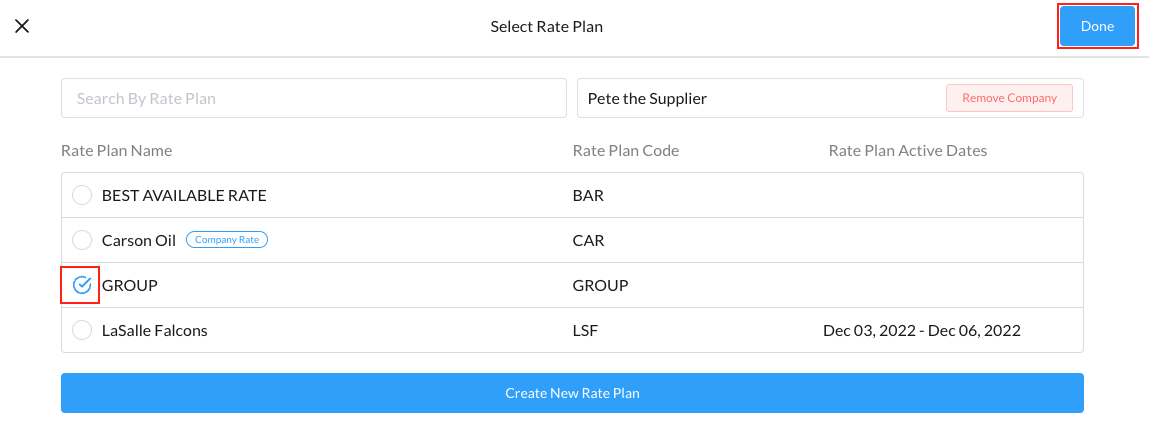
Task: Click the LSF rate plan code
Action: click(x=586, y=330)
